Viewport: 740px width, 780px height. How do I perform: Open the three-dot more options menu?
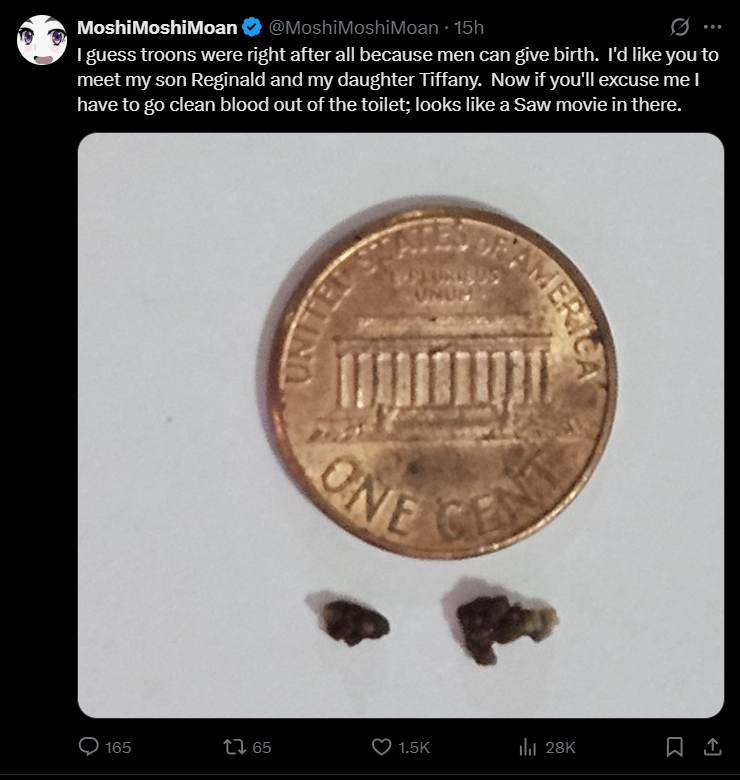[x=713, y=27]
